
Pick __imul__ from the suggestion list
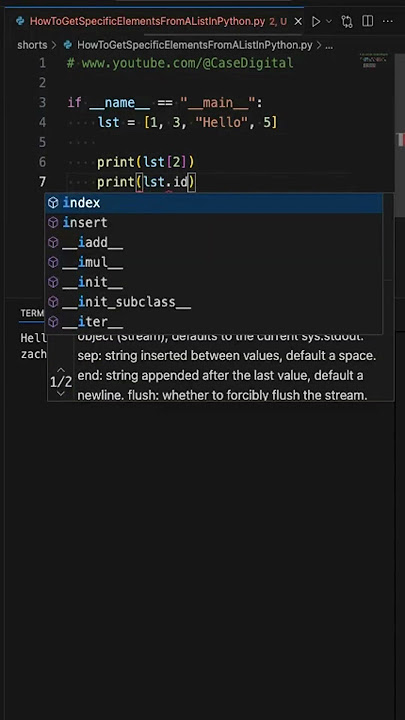tap(215, 262)
